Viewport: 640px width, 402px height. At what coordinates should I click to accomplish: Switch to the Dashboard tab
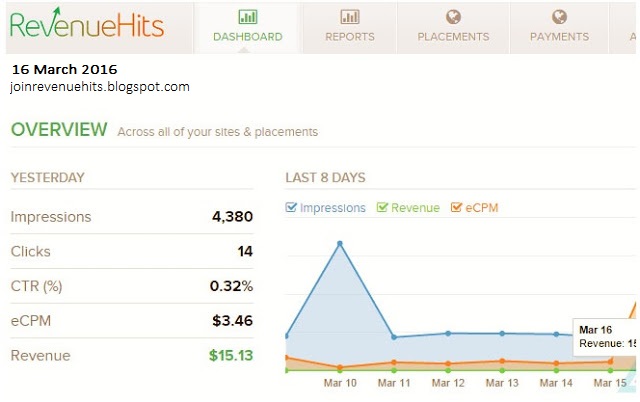(248, 37)
